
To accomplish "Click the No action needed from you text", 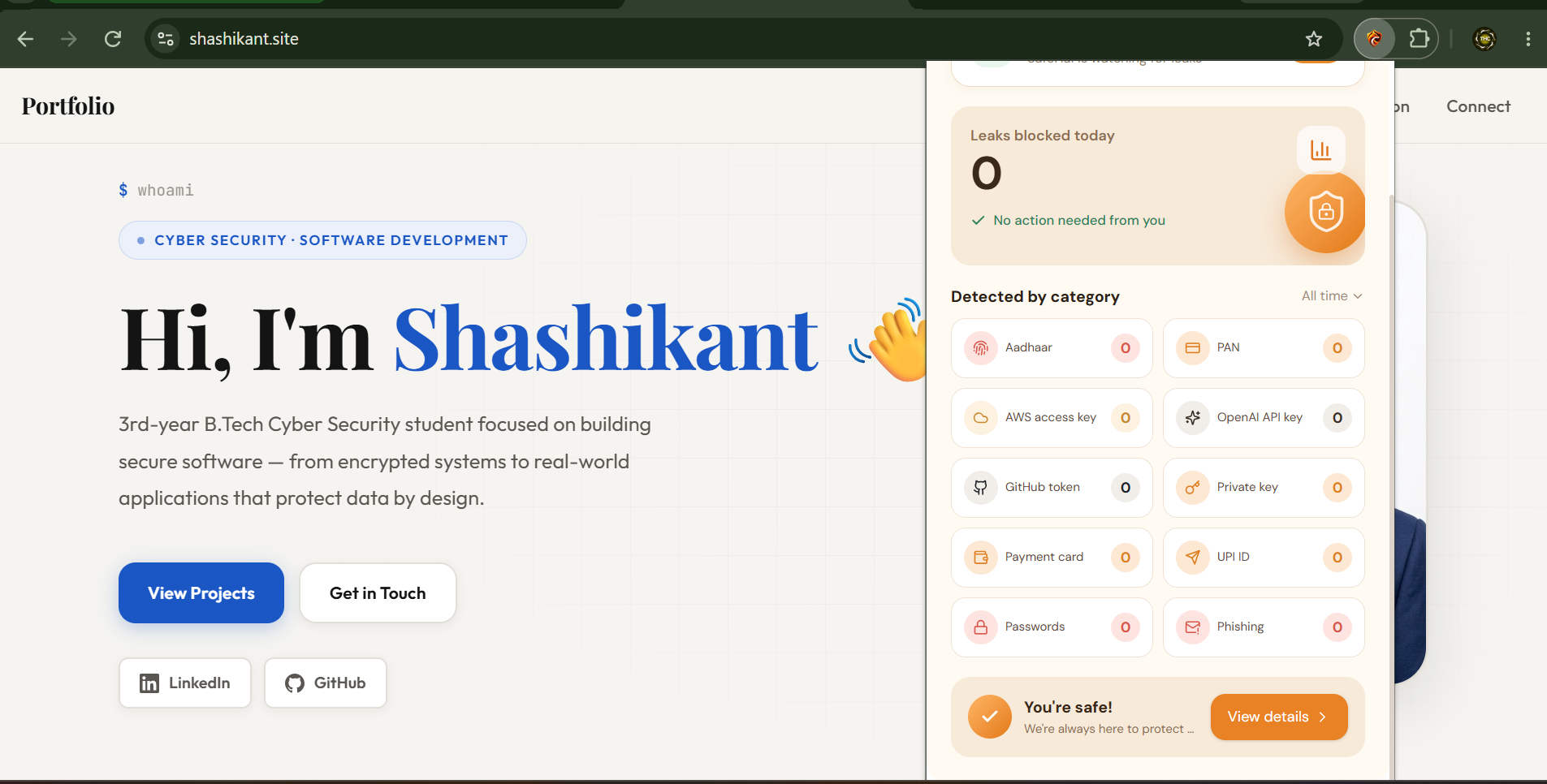I will 1079,221.
